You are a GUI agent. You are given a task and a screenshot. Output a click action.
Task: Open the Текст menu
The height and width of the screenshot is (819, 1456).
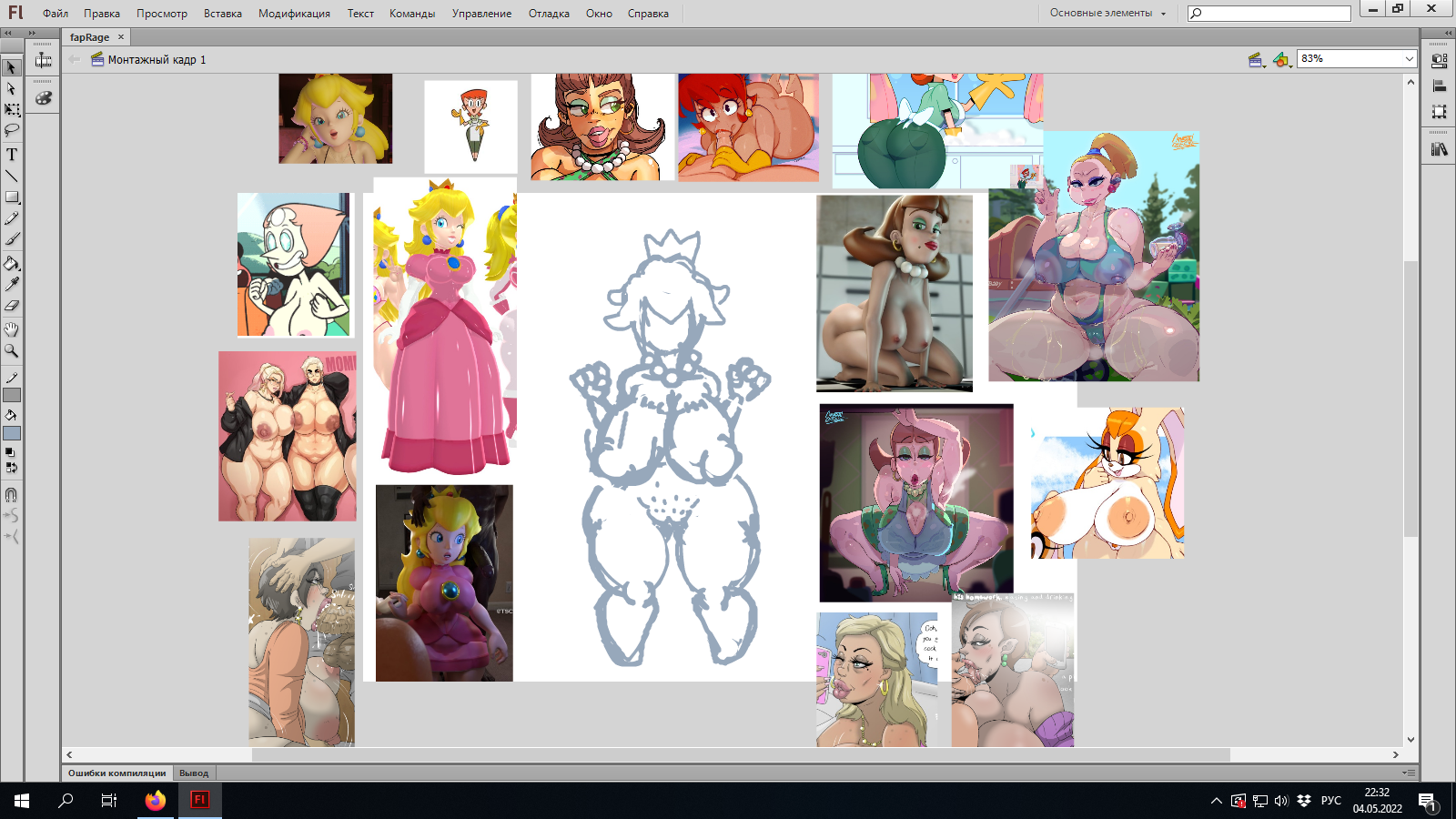click(x=360, y=14)
